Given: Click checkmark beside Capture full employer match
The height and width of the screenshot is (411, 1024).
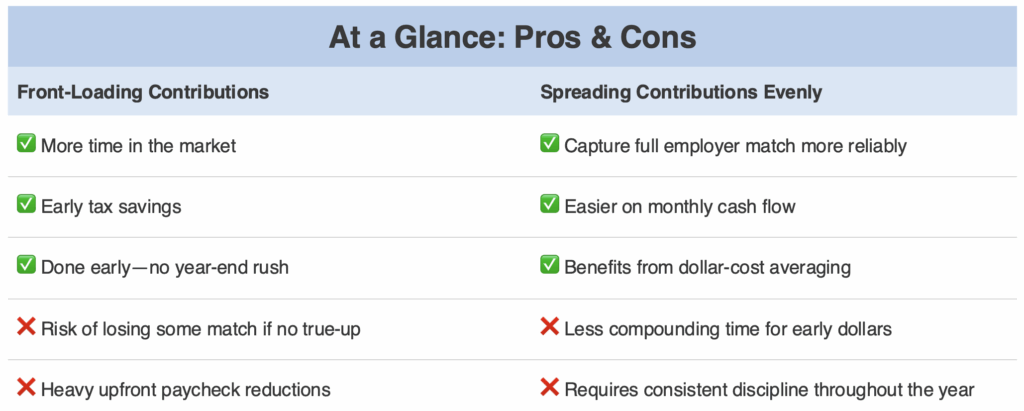Looking at the screenshot, I should pyautogui.click(x=549, y=144).
